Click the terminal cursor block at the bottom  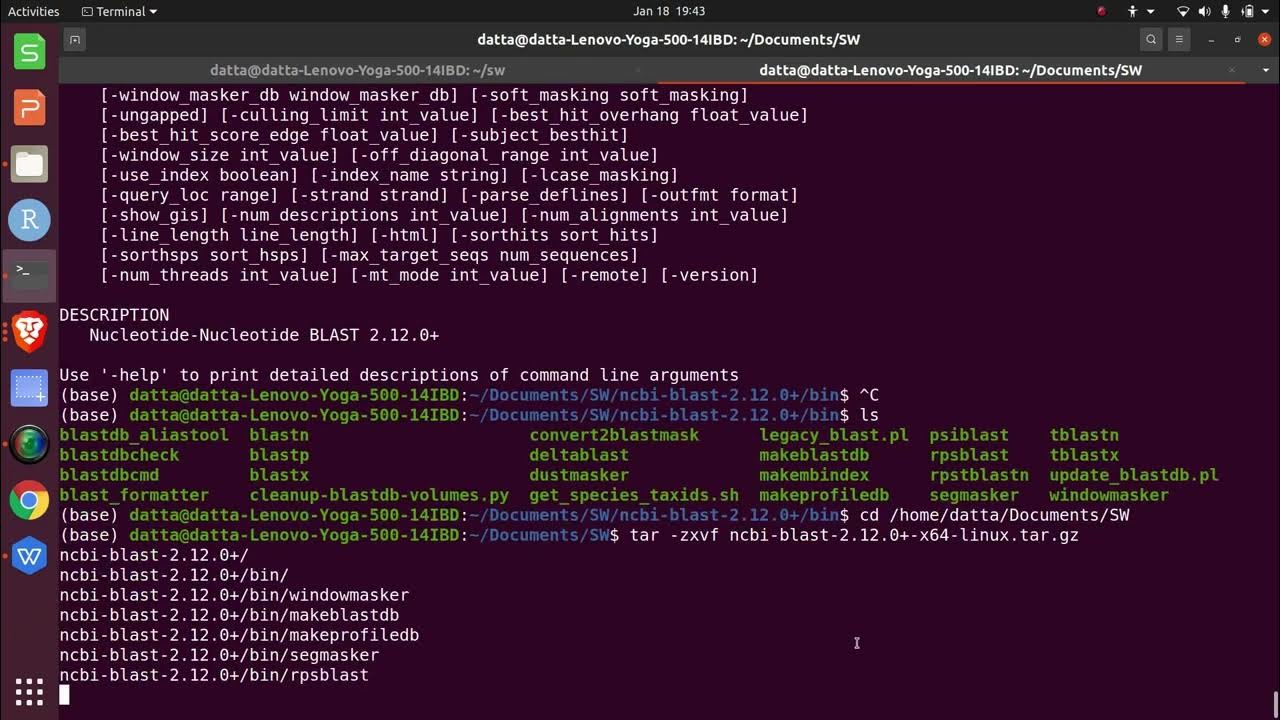[x=64, y=695]
